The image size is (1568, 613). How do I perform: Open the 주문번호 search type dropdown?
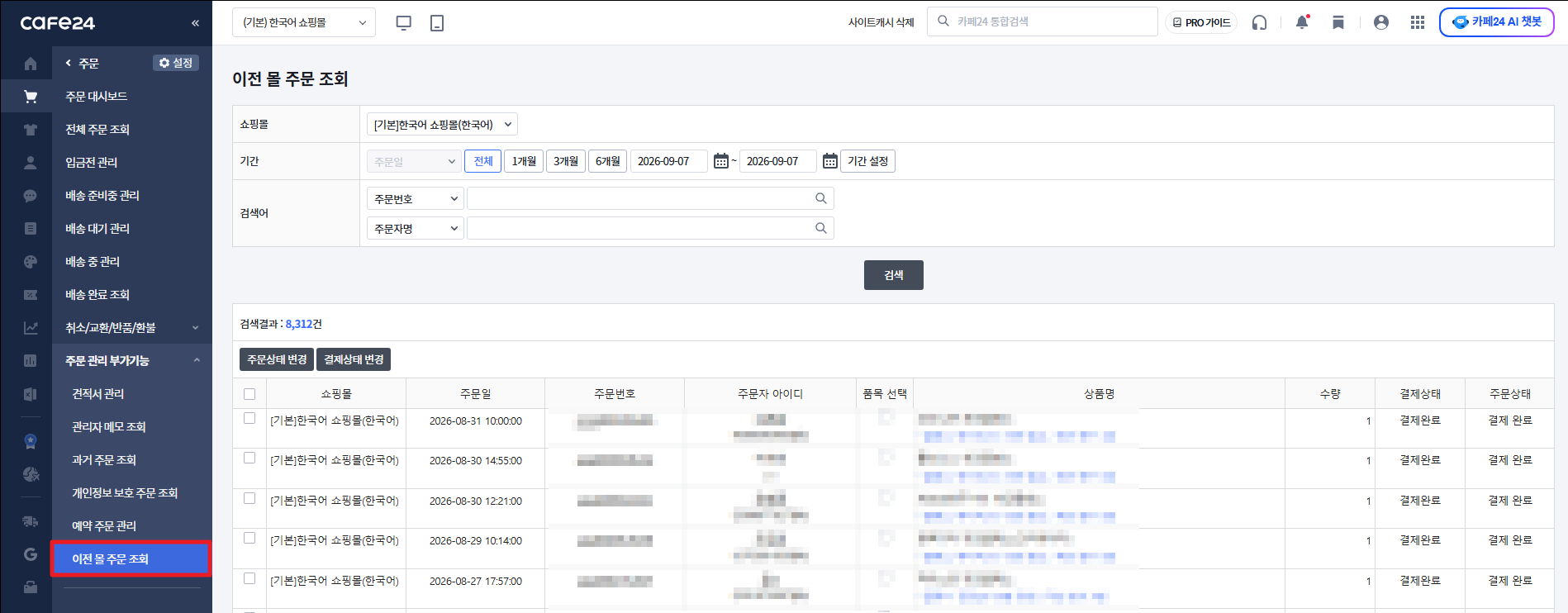pos(415,199)
